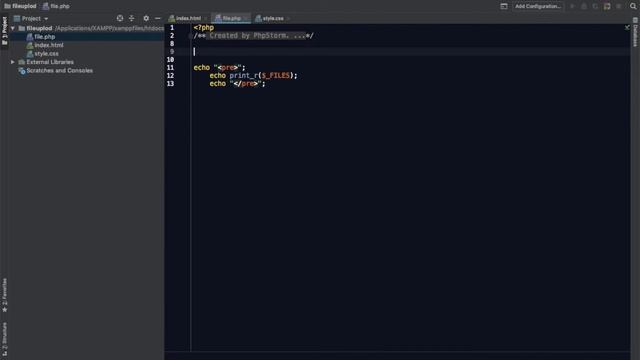
Task: Click the Stop square icon in toolbar
Action: click(x=619, y=6)
